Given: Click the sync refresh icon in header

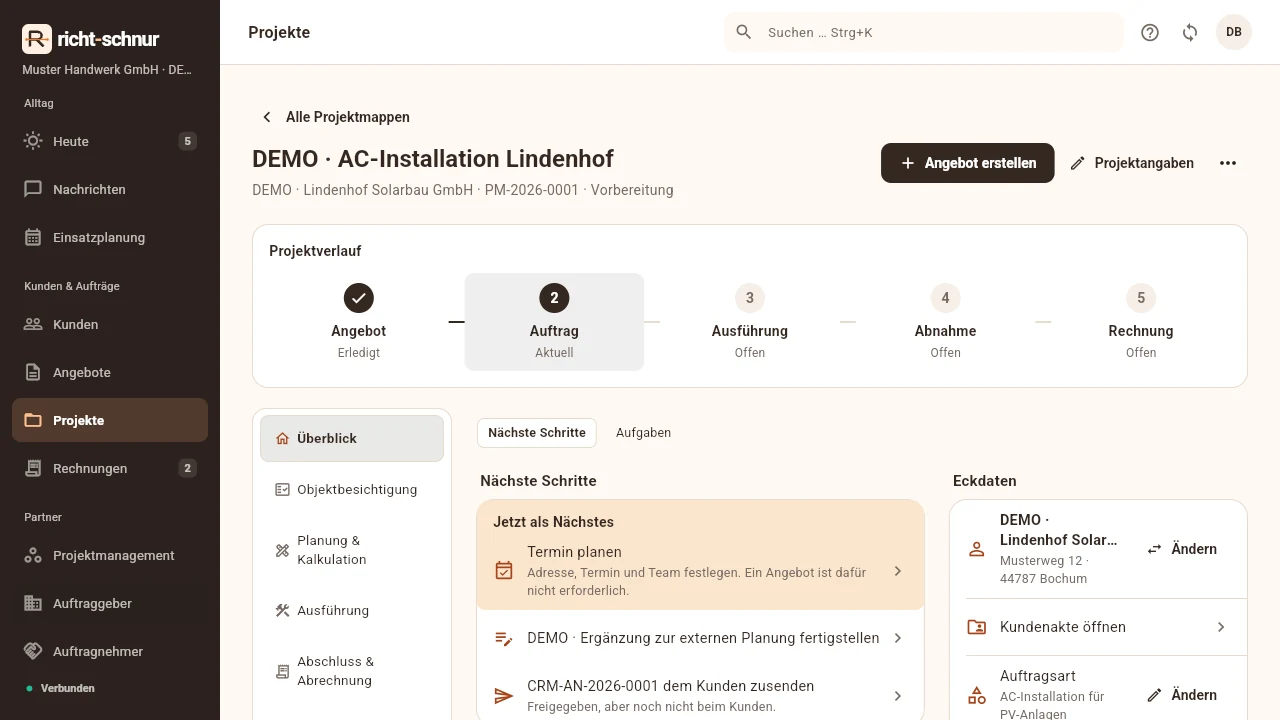Looking at the screenshot, I should [x=1190, y=32].
